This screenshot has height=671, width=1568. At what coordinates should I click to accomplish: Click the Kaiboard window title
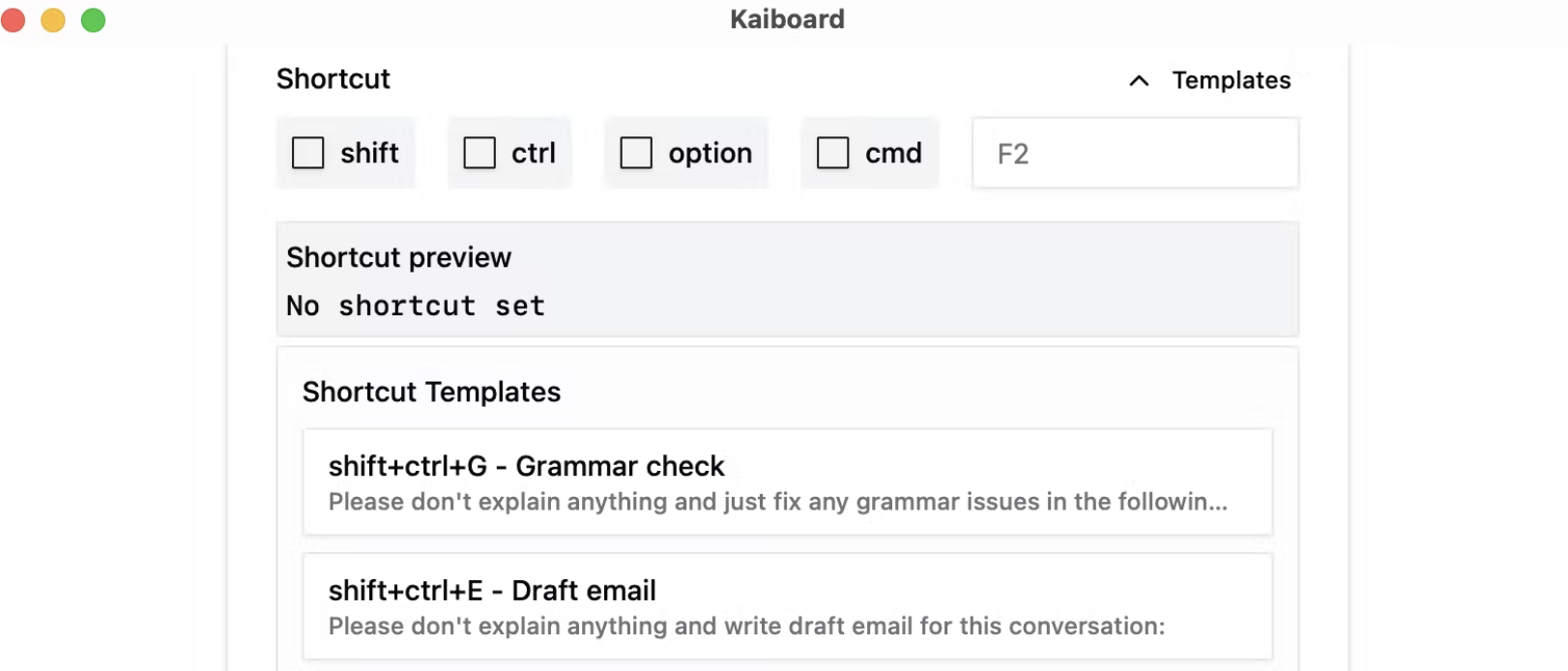[x=787, y=19]
